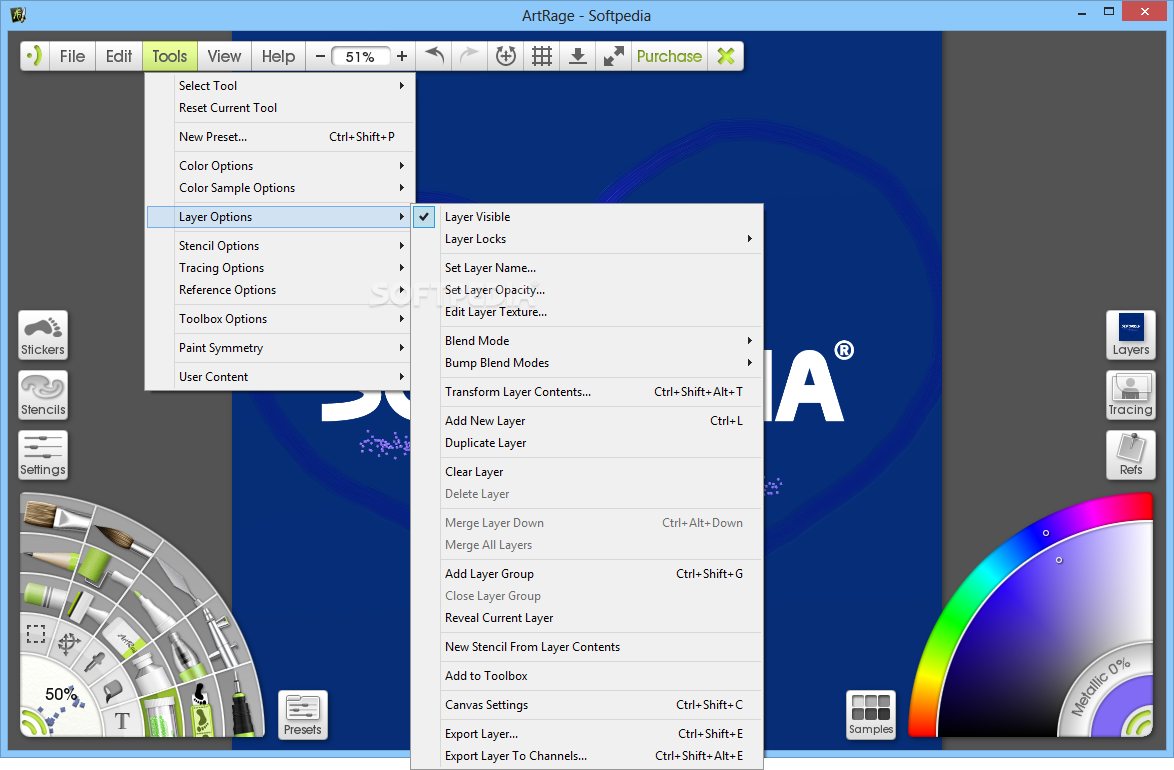Image resolution: width=1174 pixels, height=770 pixels.
Task: Select the Color Sampler eyedropper tool
Action: pos(94,663)
